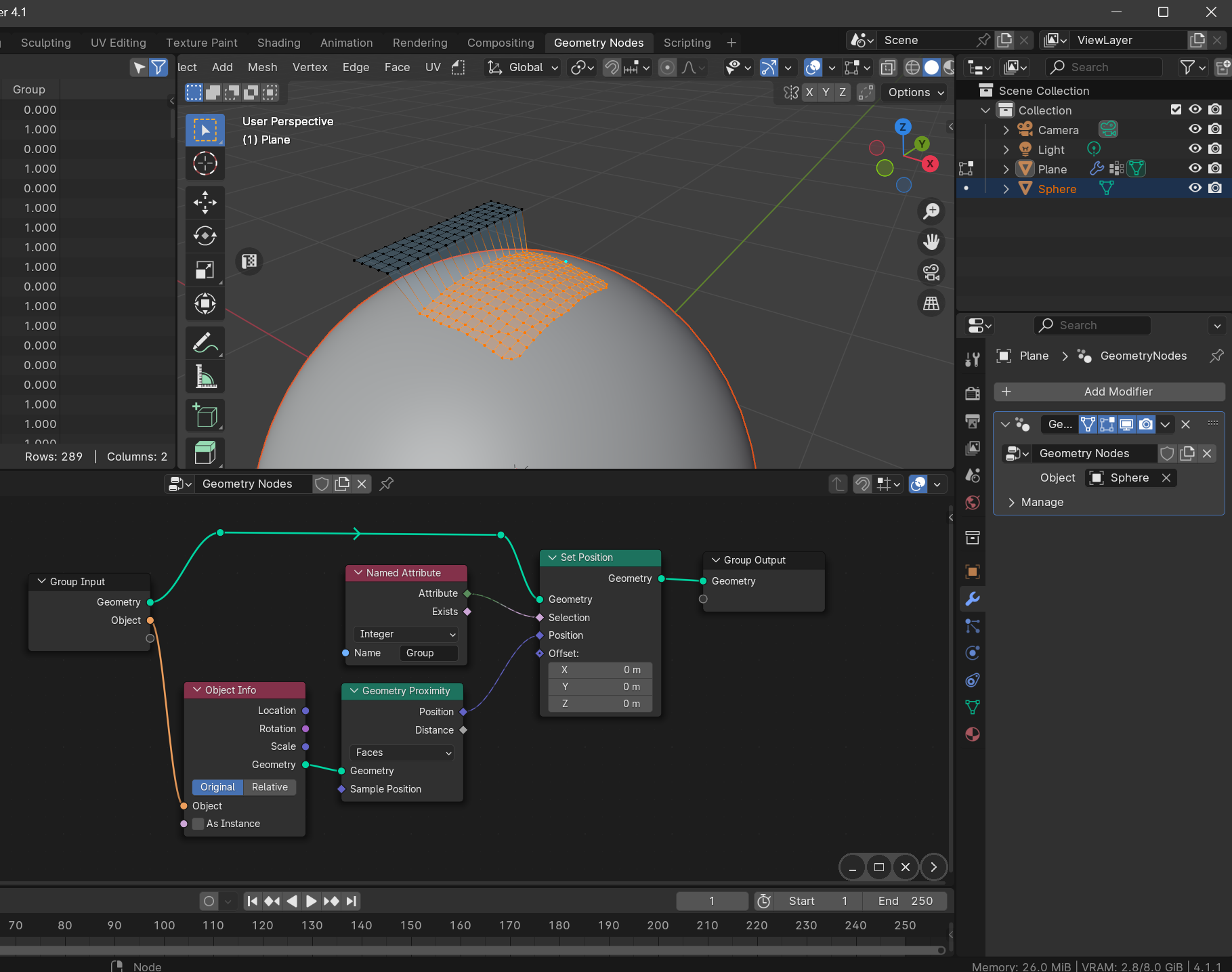The image size is (1232, 972).
Task: Open the Mesh menu
Action: pyautogui.click(x=262, y=67)
